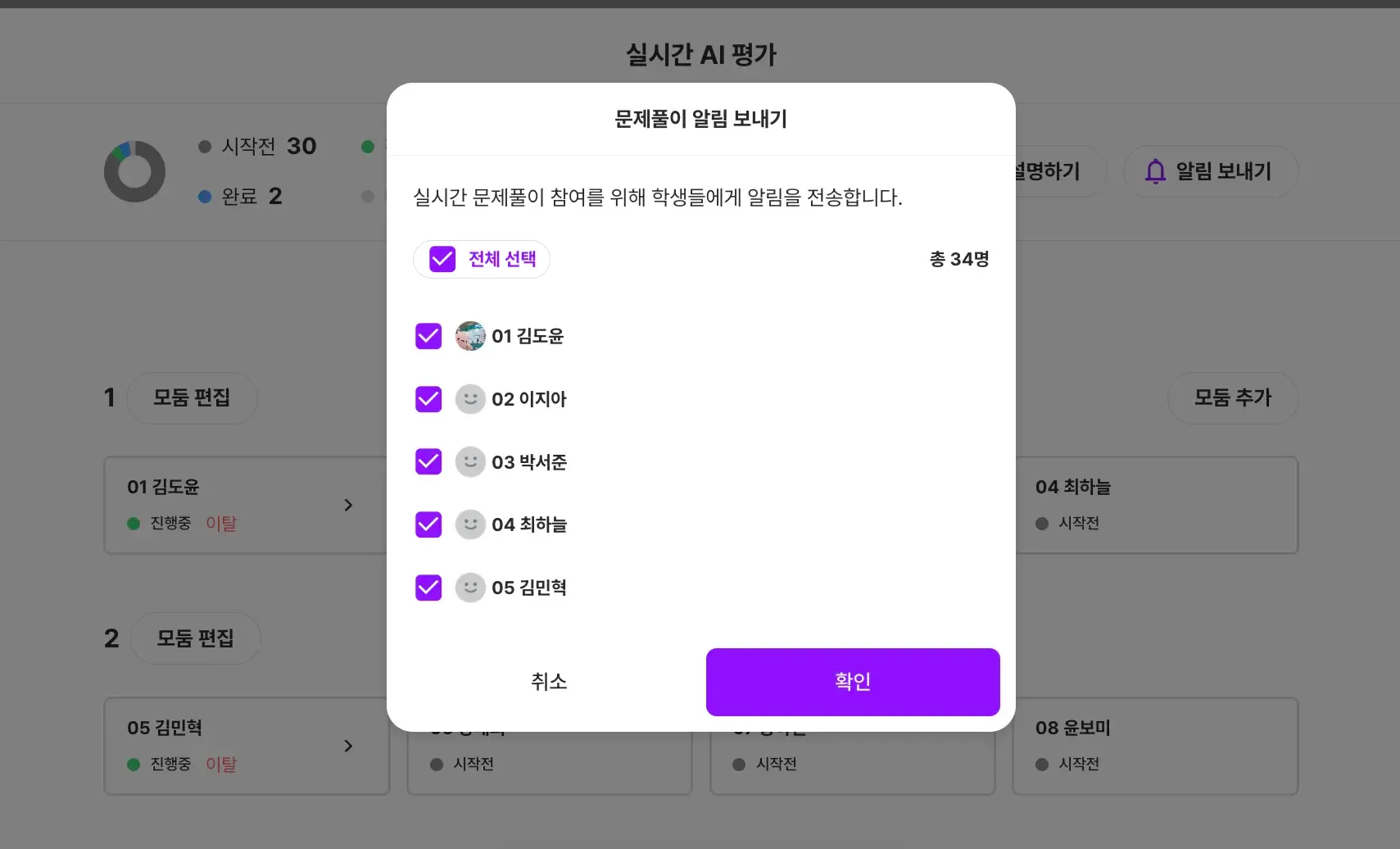Click the smiley avatar of 이지아
This screenshot has width=1400, height=849.
click(470, 399)
